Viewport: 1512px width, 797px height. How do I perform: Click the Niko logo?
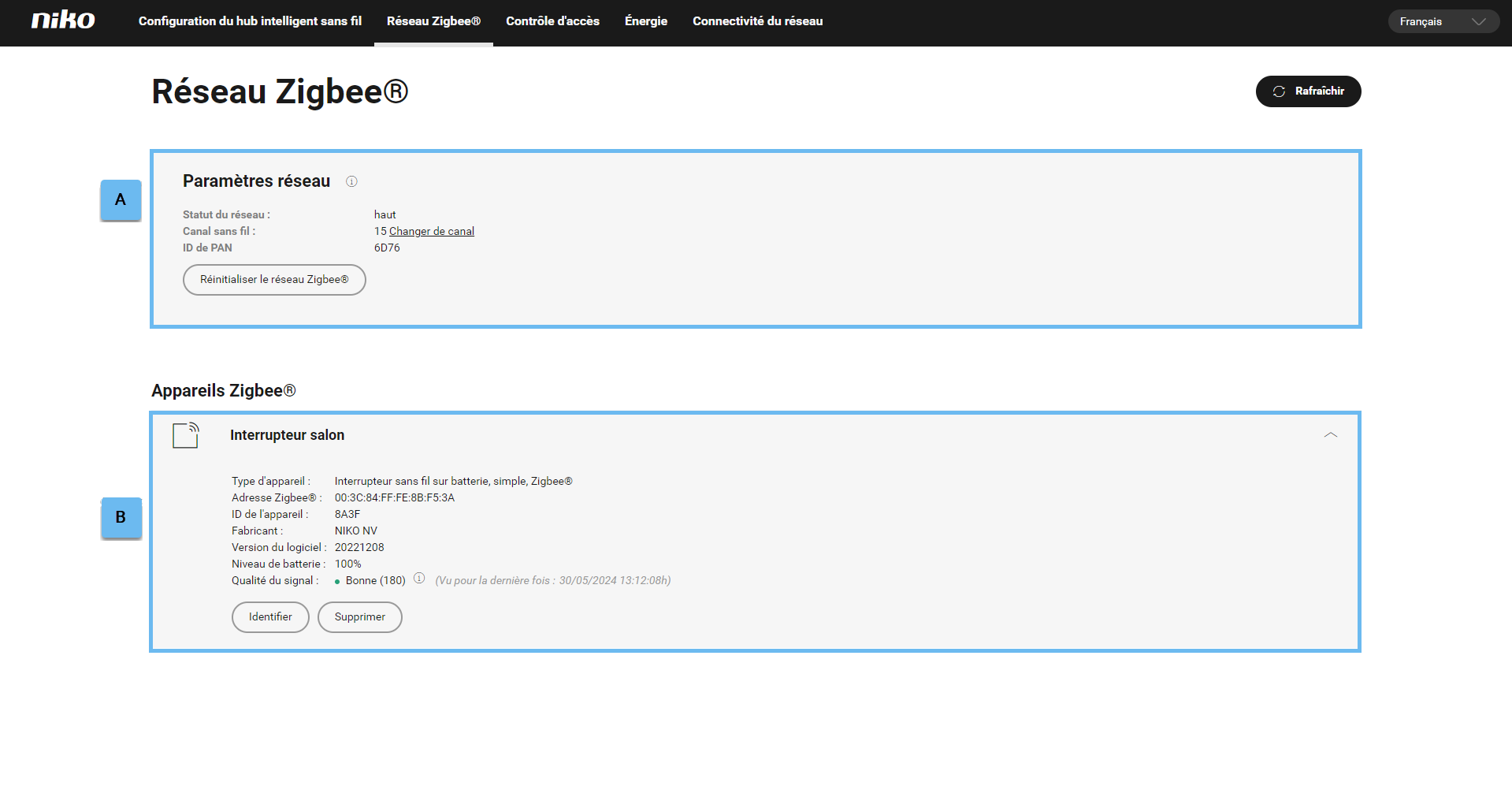coord(63,20)
